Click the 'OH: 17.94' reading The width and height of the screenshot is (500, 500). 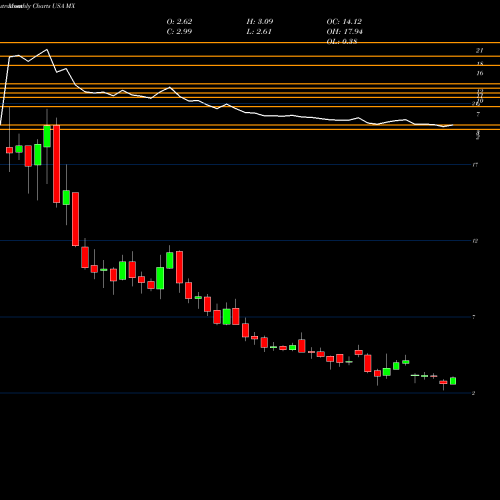(345, 32)
